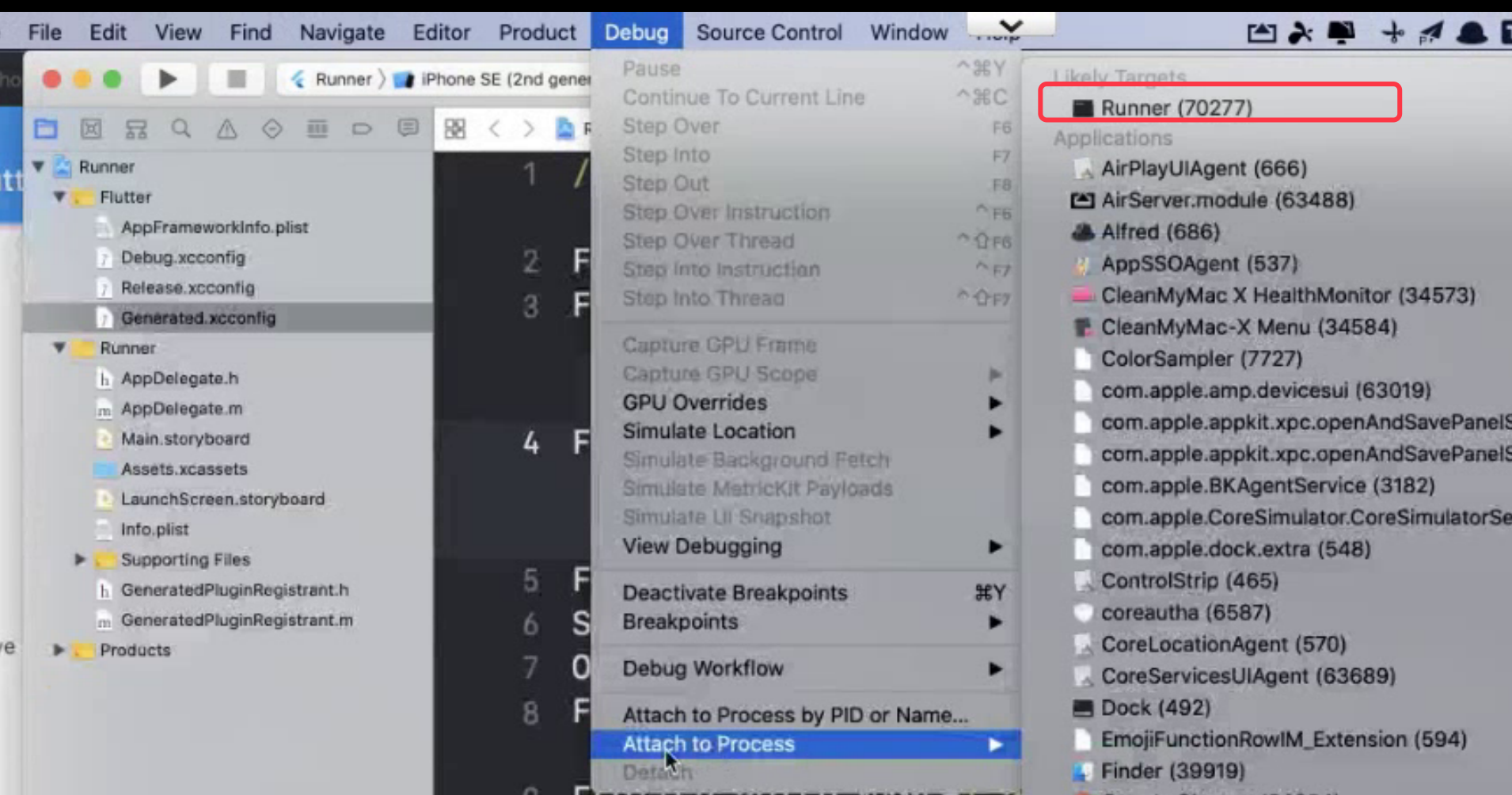
Task: Collapse the root Runner project
Action: (x=38, y=166)
